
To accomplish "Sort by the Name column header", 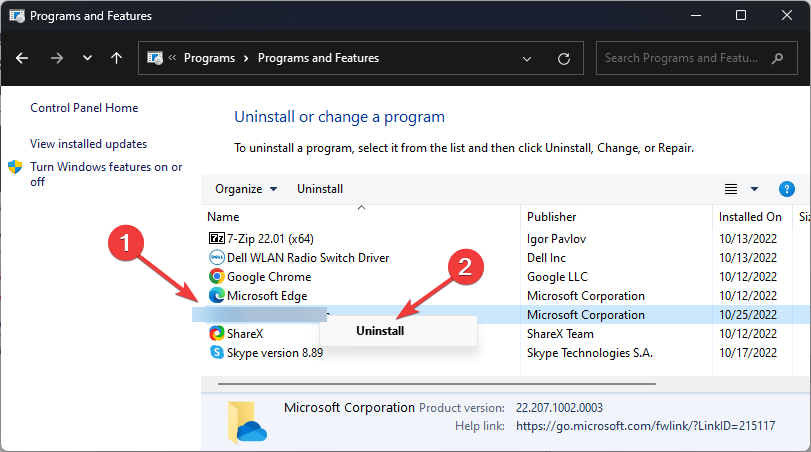I will (223, 217).
